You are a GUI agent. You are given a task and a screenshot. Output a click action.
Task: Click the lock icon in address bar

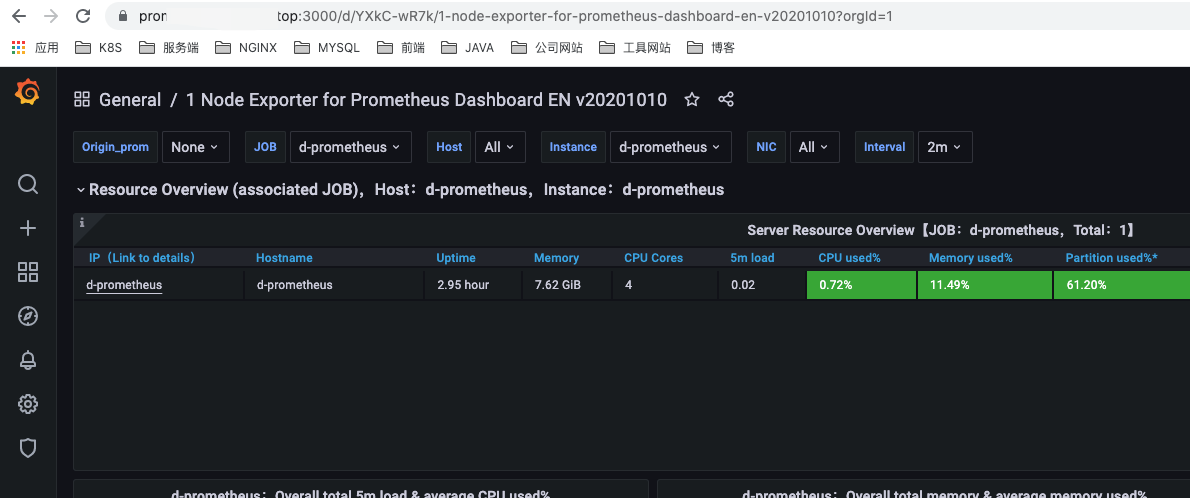(123, 16)
